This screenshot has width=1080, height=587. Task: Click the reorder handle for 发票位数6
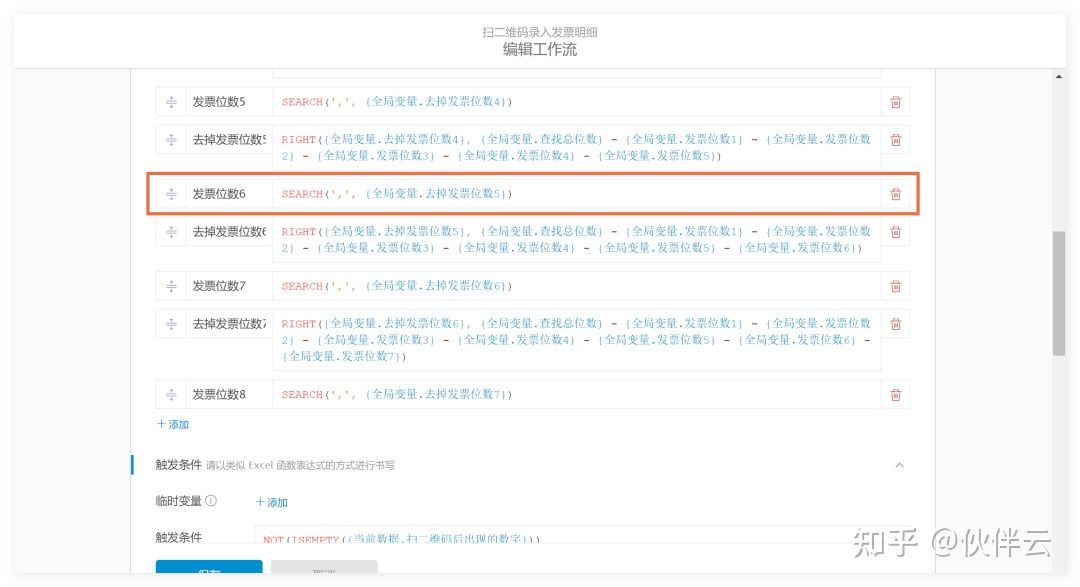171,194
